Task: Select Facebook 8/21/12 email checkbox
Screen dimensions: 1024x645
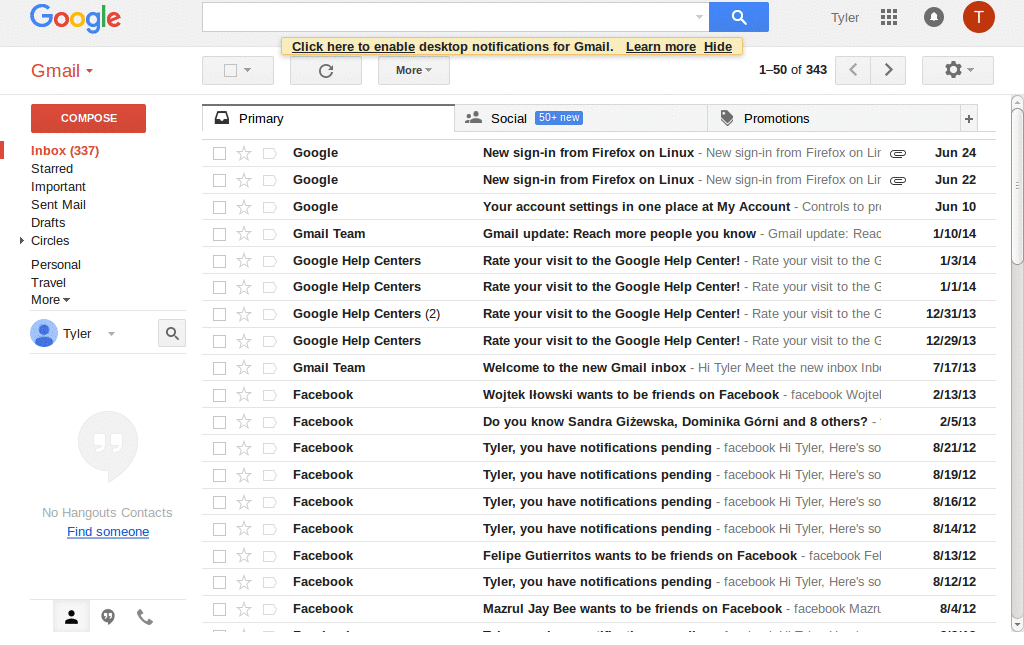Action: point(219,448)
